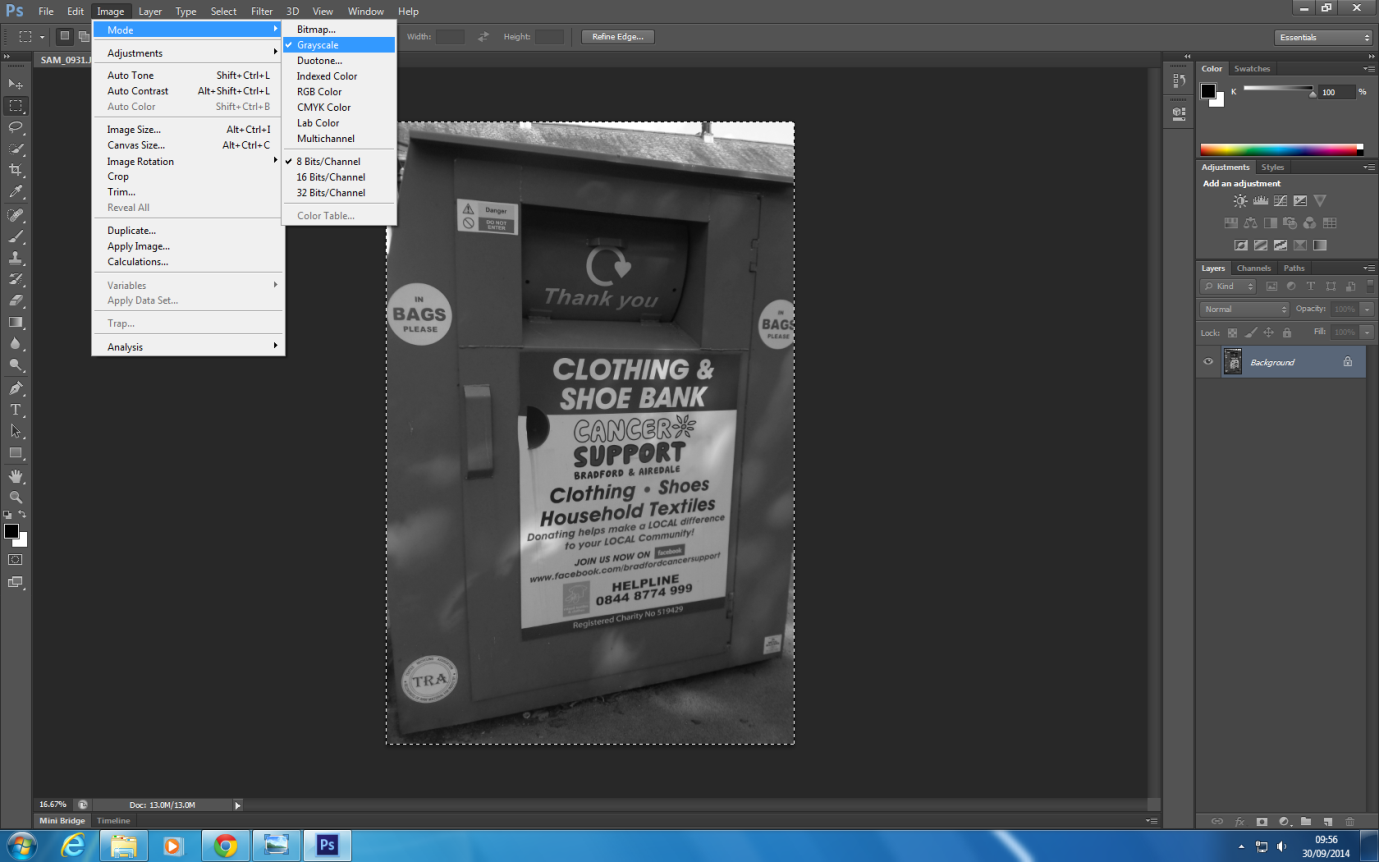Open the Color panel options menu
The image size is (1379, 862).
[x=1369, y=69]
